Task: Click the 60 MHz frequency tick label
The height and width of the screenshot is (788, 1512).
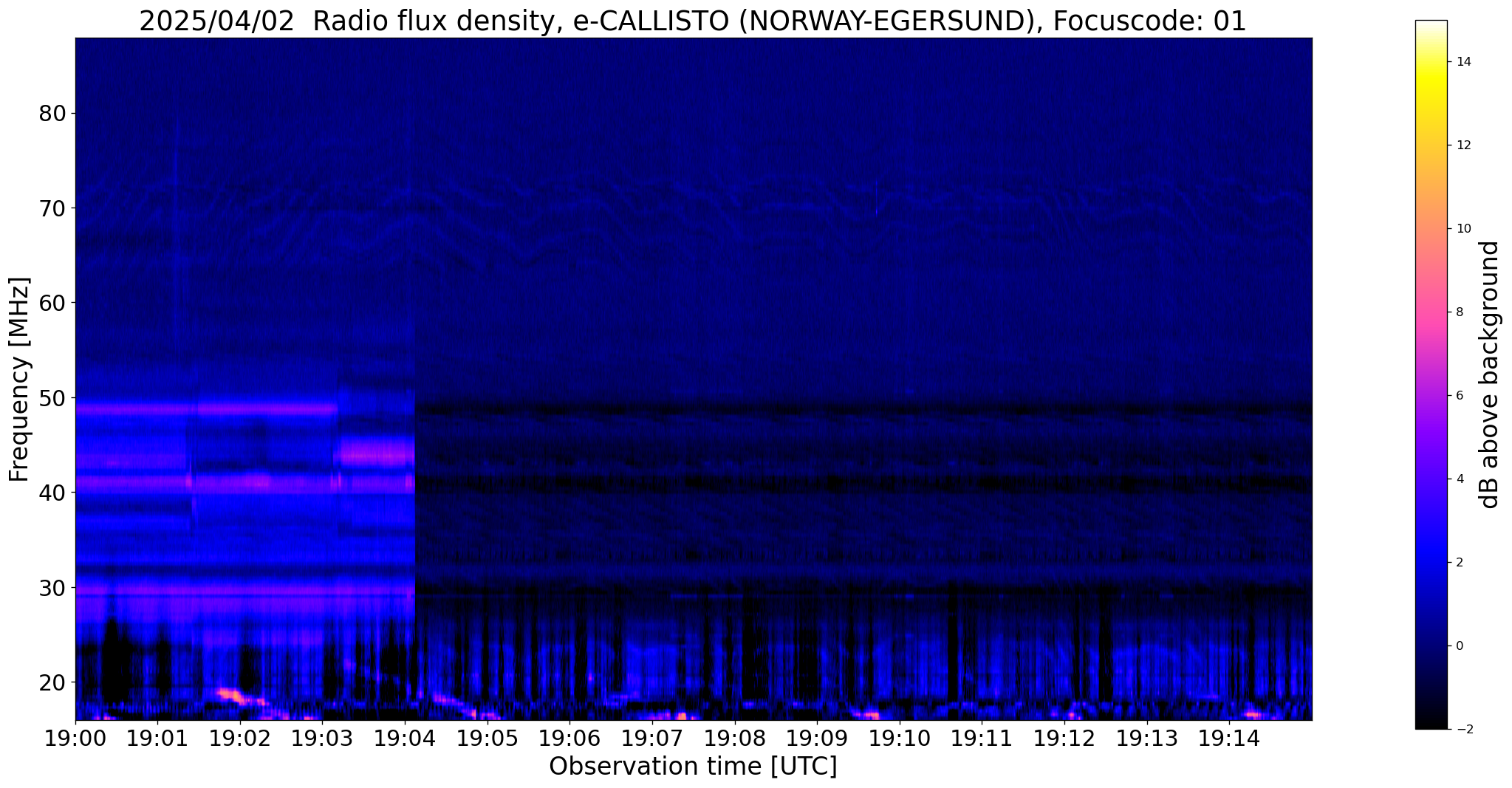Action: pos(52,303)
